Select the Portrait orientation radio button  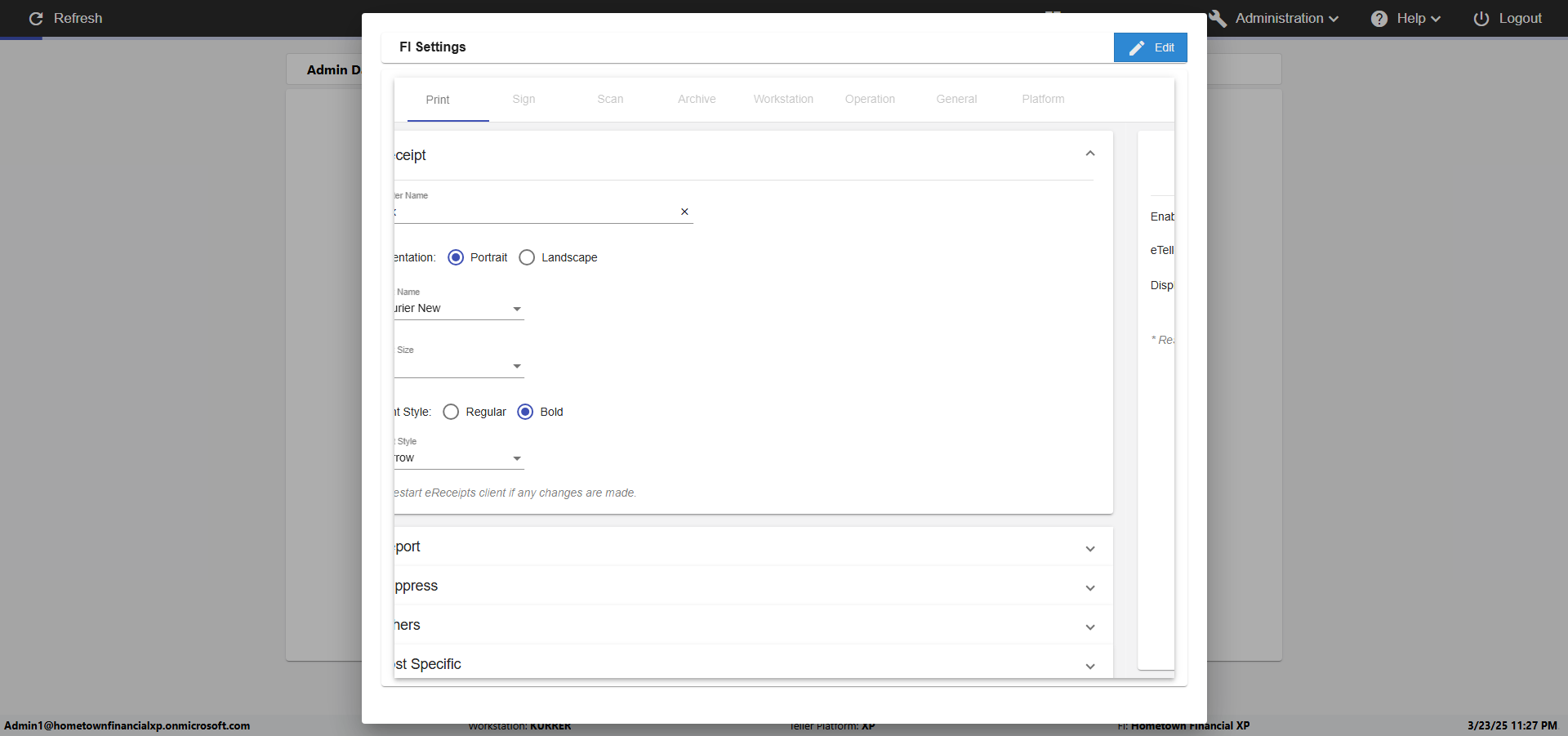pyautogui.click(x=456, y=257)
